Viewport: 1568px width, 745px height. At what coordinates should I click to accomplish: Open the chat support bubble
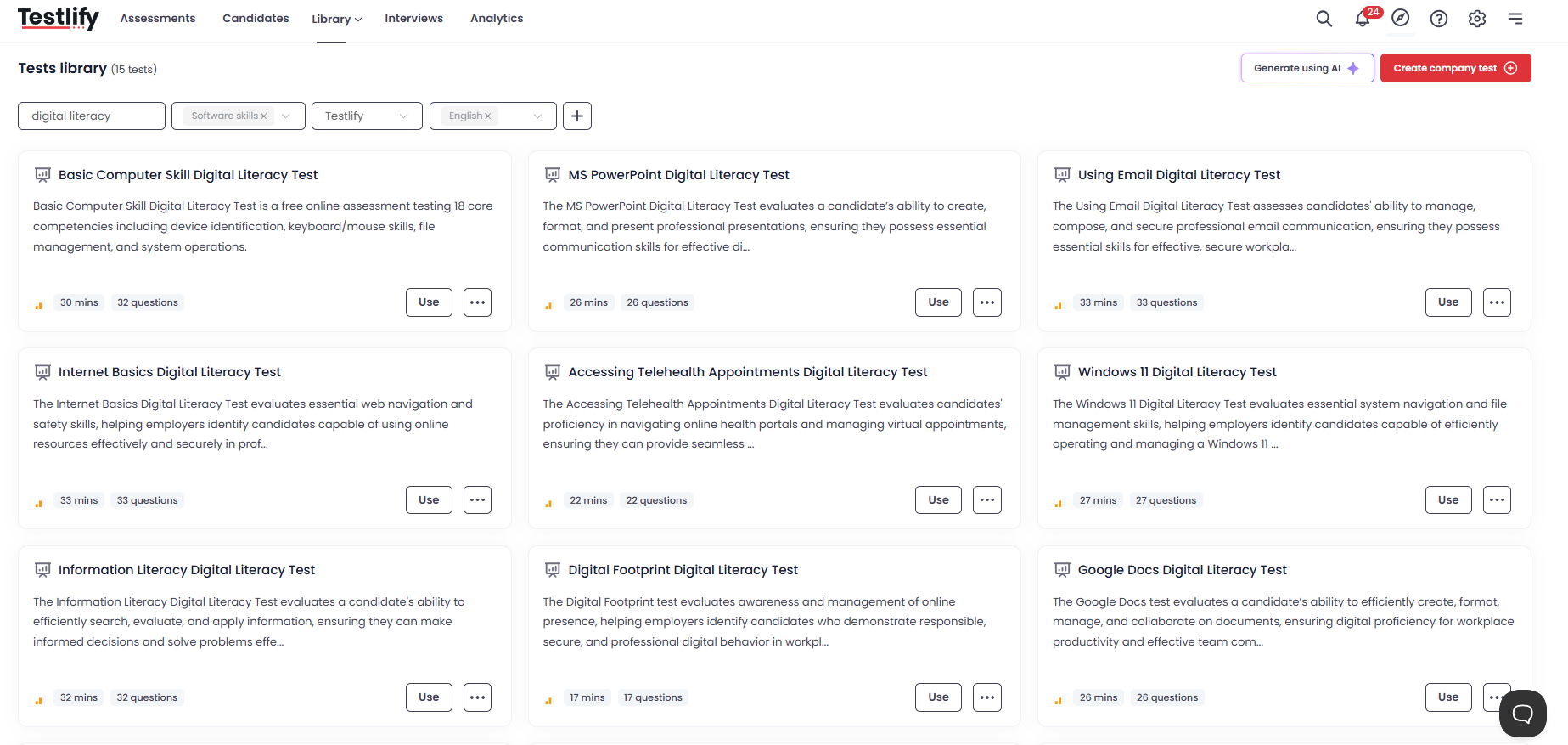(x=1523, y=714)
